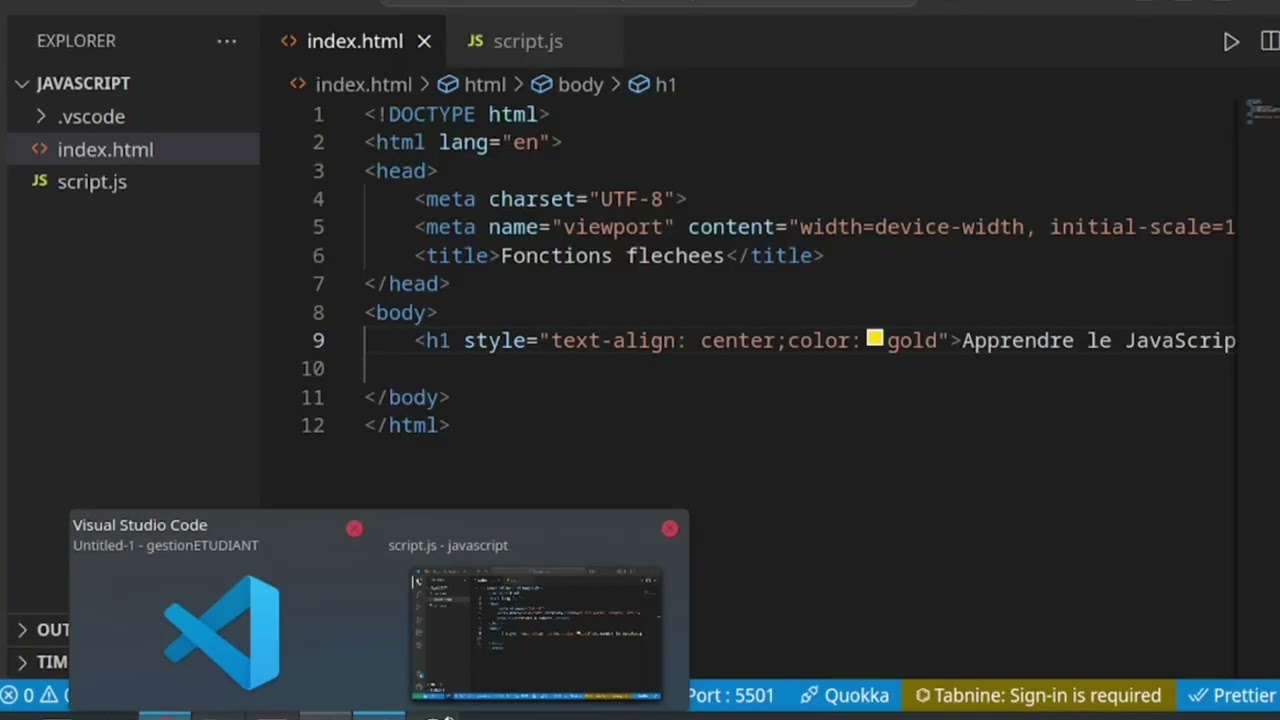Screen dimensions: 1280x720
Task: Open index.html in the Explorer tree
Action: (105, 149)
